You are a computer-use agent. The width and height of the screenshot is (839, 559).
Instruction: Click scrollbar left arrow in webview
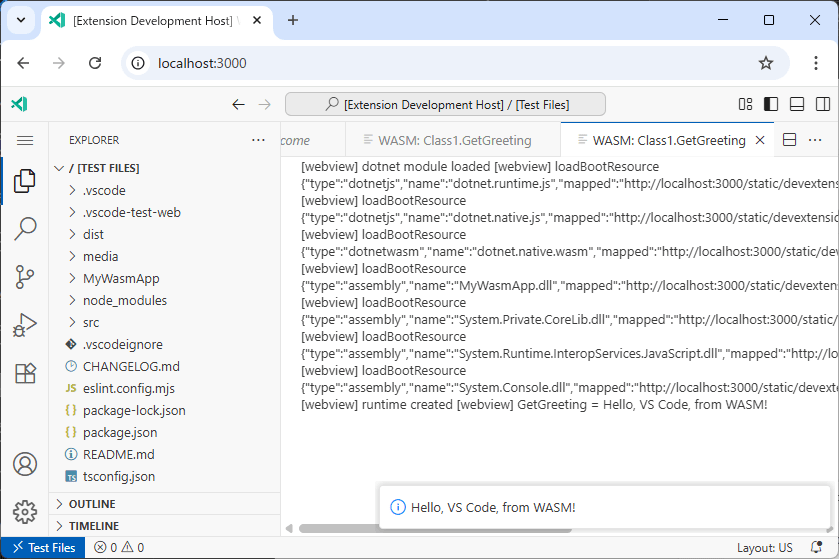pyautogui.click(x=289, y=529)
